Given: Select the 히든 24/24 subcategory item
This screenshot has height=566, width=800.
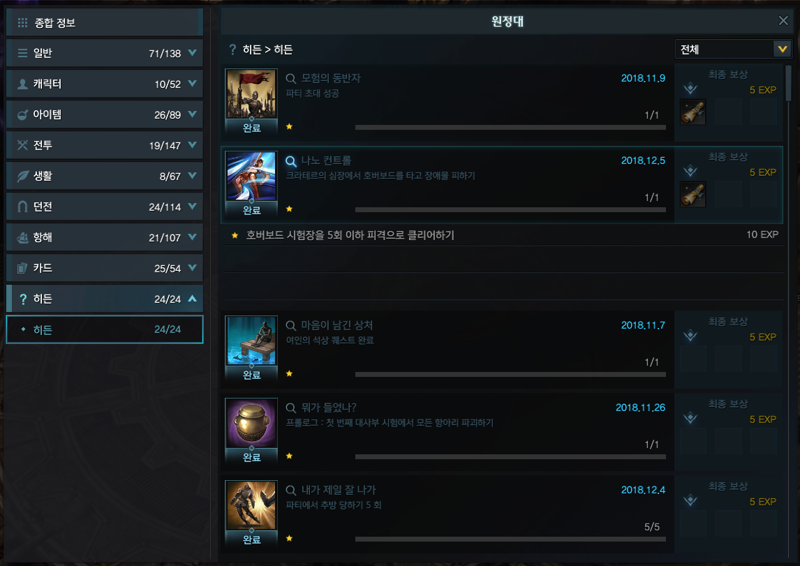Looking at the screenshot, I should coord(105,329).
